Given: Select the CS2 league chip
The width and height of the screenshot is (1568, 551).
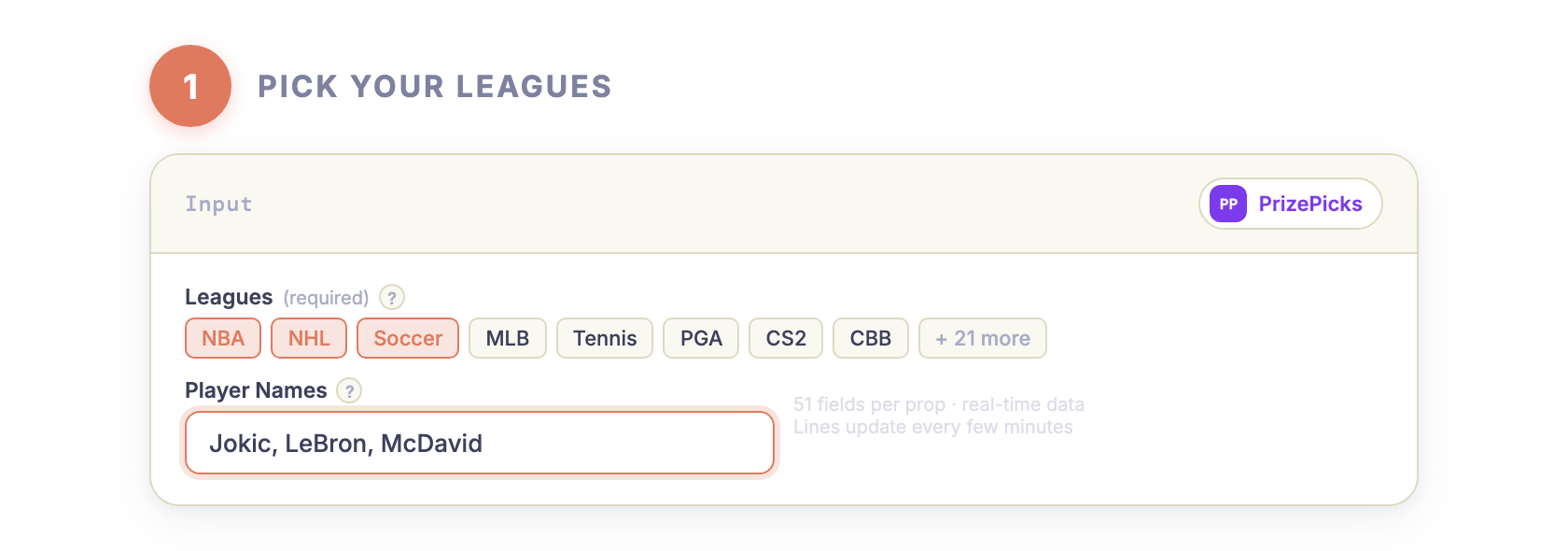Looking at the screenshot, I should tap(785, 338).
